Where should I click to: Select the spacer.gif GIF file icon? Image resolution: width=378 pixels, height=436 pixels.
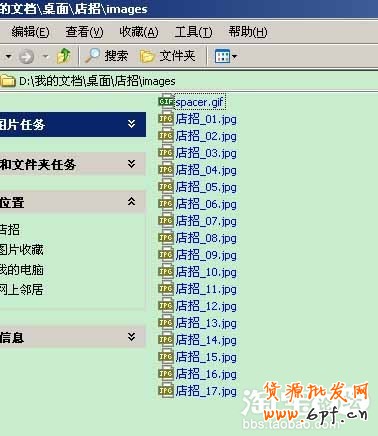[166, 101]
